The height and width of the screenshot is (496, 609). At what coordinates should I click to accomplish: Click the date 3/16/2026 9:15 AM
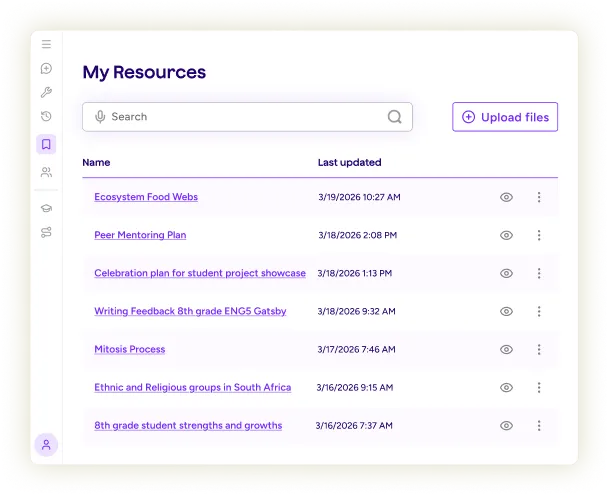click(355, 388)
